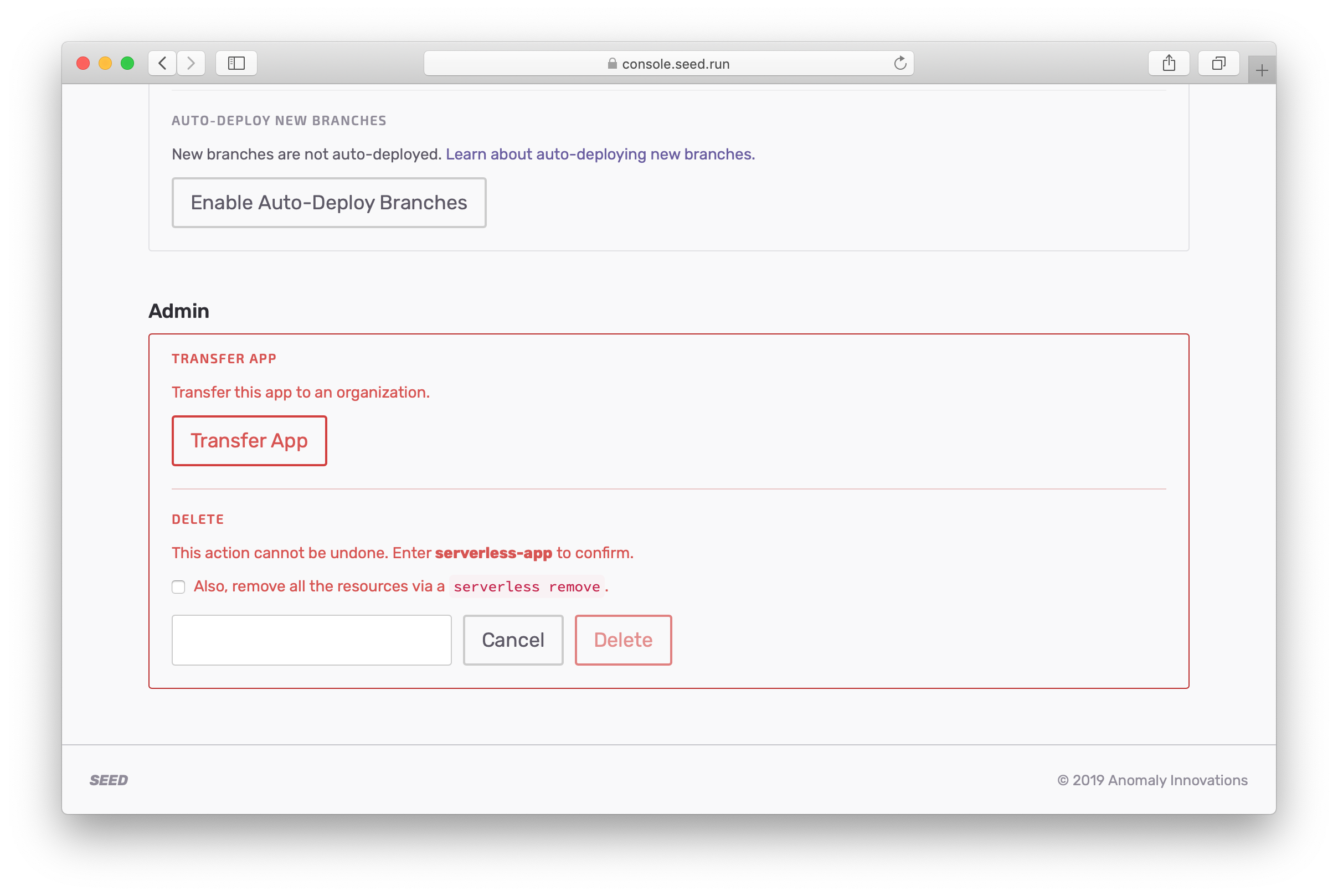Image resolution: width=1338 pixels, height=896 pixels.
Task: Click the green fullscreen window button
Action: [127, 63]
